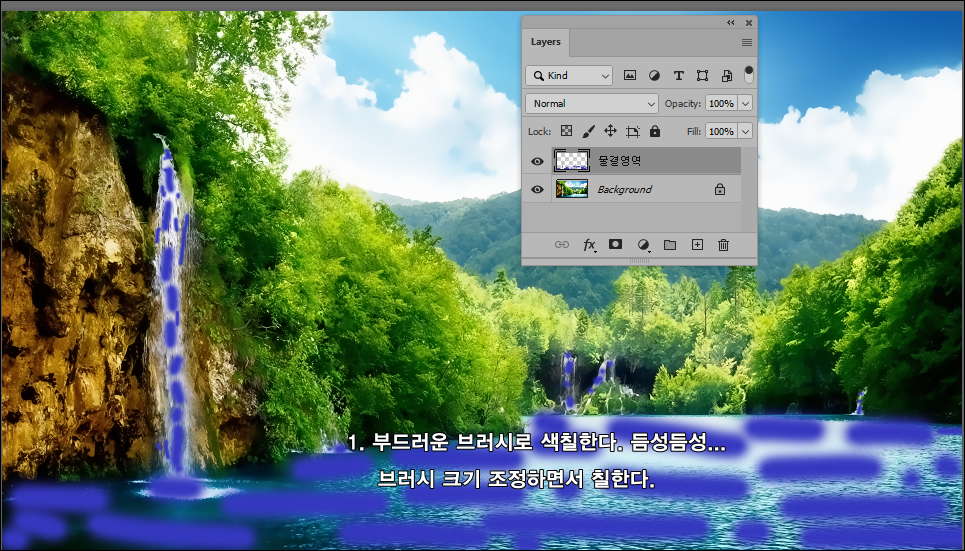Hide the 물결영역 layer
The image size is (965, 551).
click(x=537, y=161)
